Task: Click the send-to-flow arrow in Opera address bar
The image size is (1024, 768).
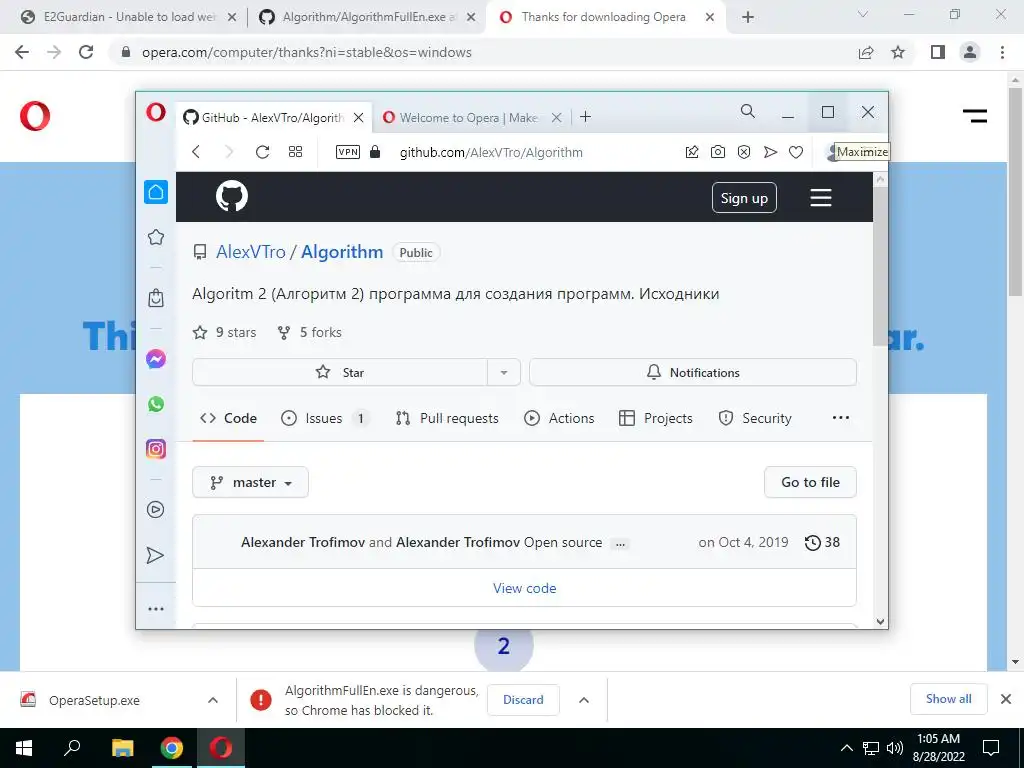Action: click(x=770, y=152)
